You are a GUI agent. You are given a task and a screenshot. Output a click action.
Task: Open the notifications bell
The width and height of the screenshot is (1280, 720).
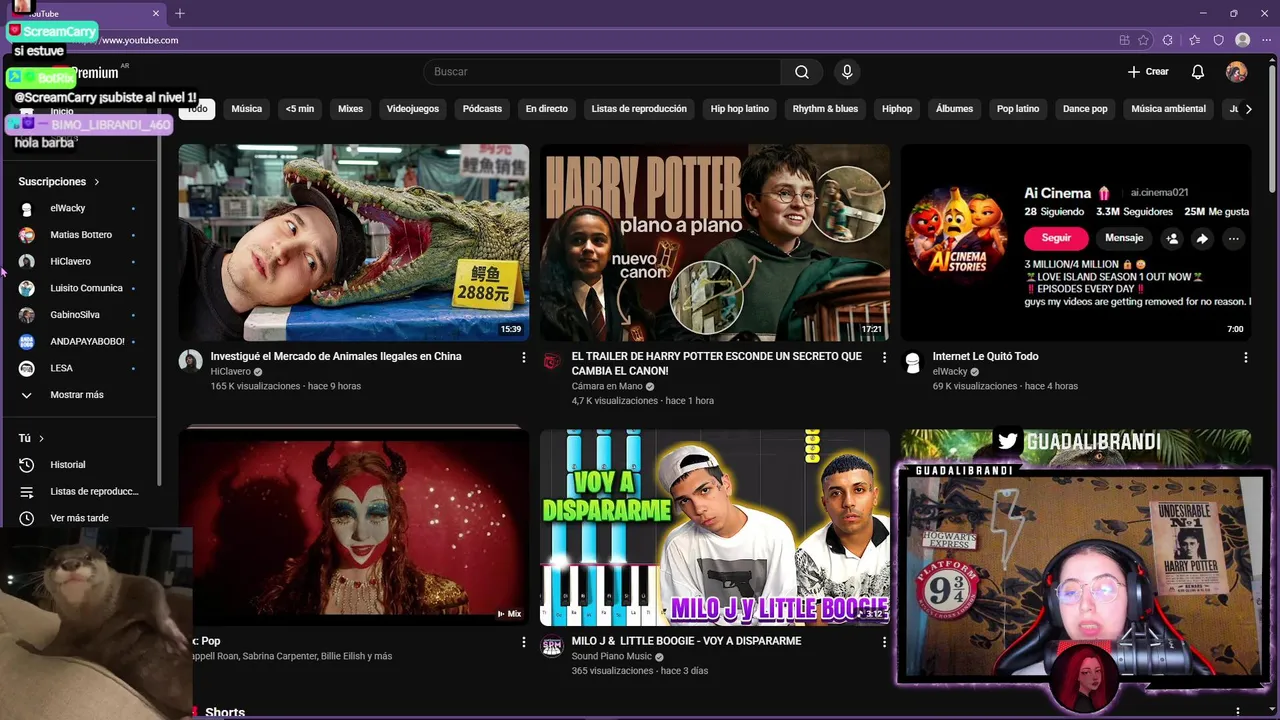(1197, 72)
